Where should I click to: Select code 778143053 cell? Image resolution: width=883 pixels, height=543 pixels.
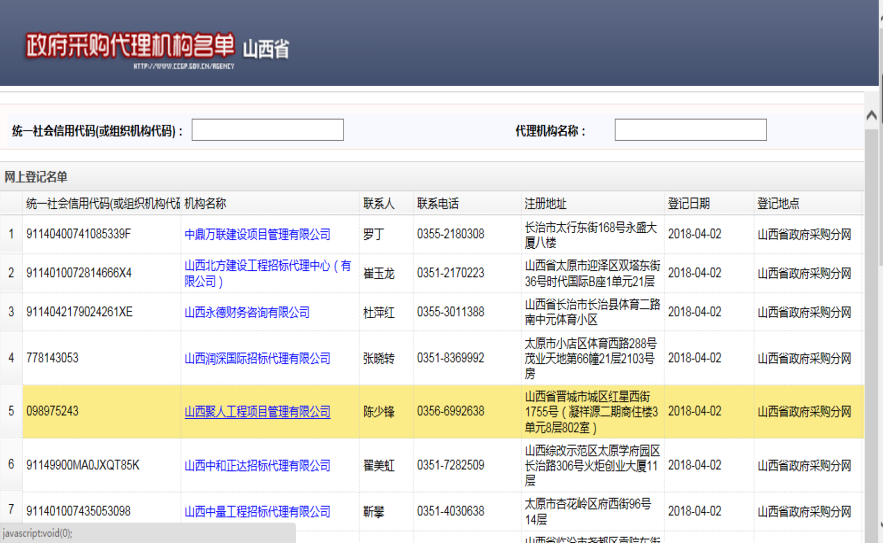click(x=52, y=358)
